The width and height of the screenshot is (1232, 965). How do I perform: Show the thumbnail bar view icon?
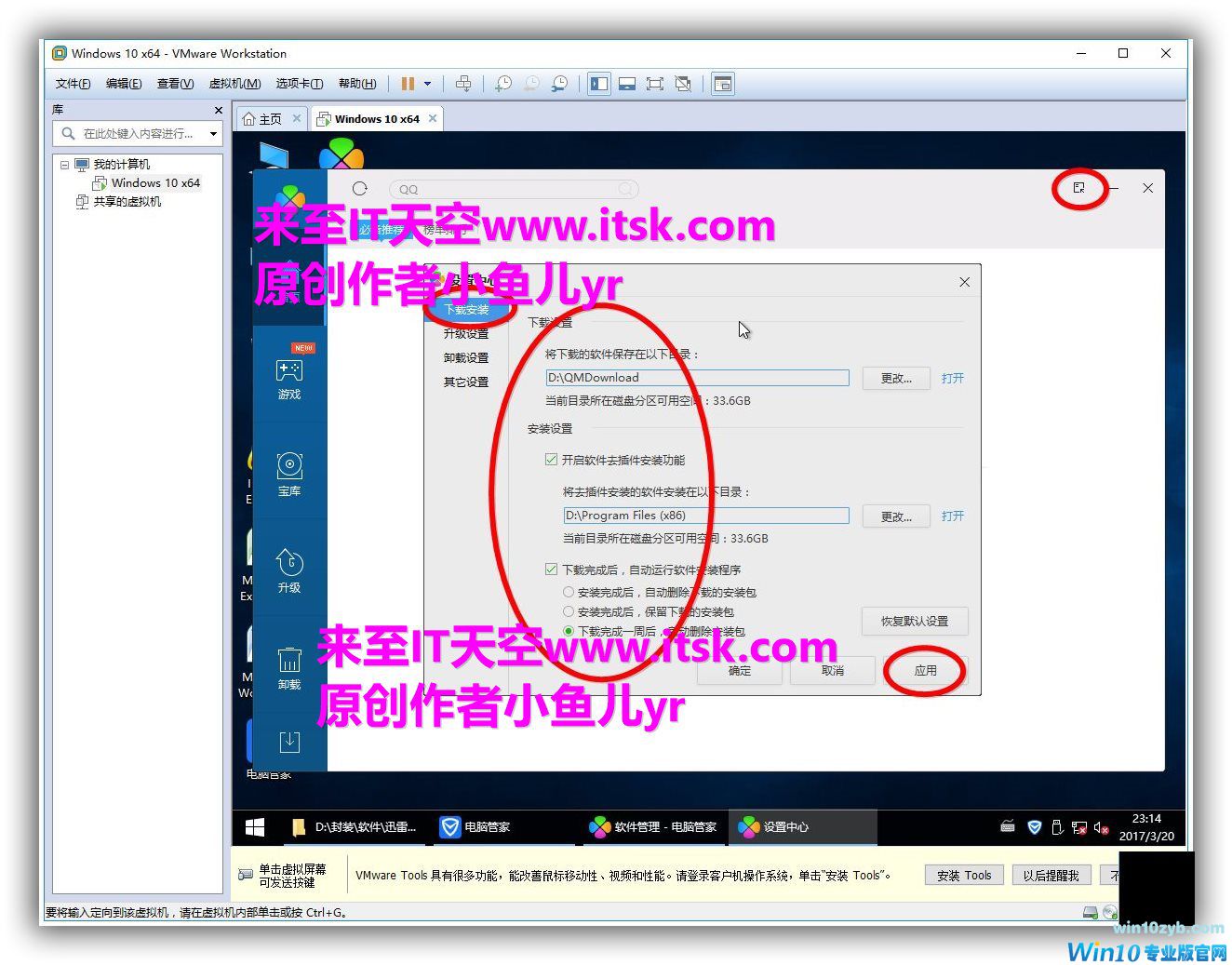point(627,84)
